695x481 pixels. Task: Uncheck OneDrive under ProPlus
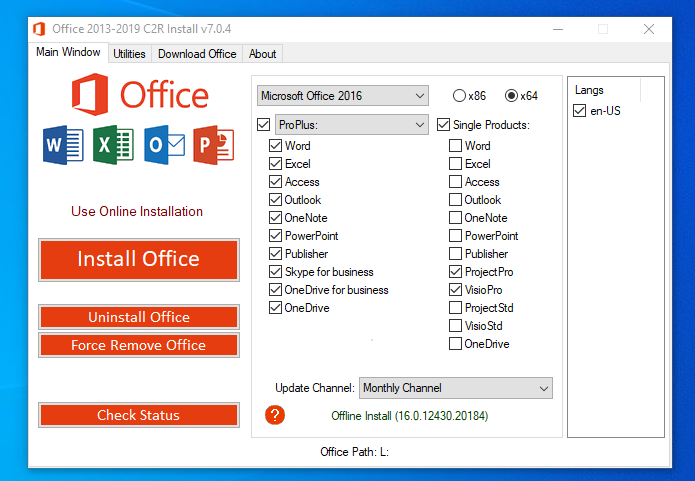click(275, 308)
